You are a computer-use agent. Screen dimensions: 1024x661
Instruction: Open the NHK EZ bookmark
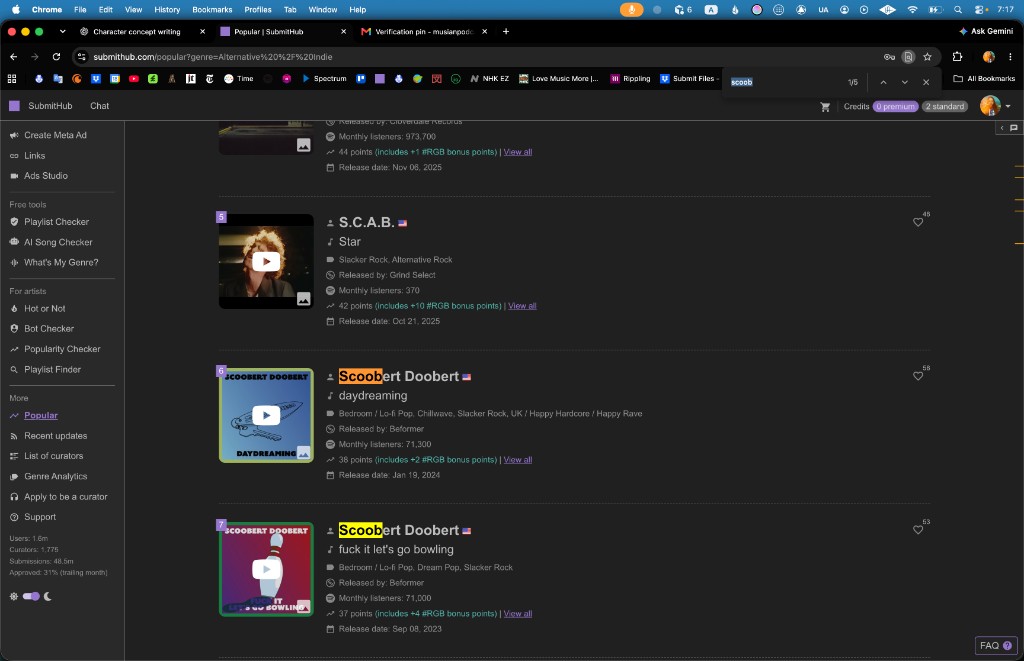[x=489, y=78]
